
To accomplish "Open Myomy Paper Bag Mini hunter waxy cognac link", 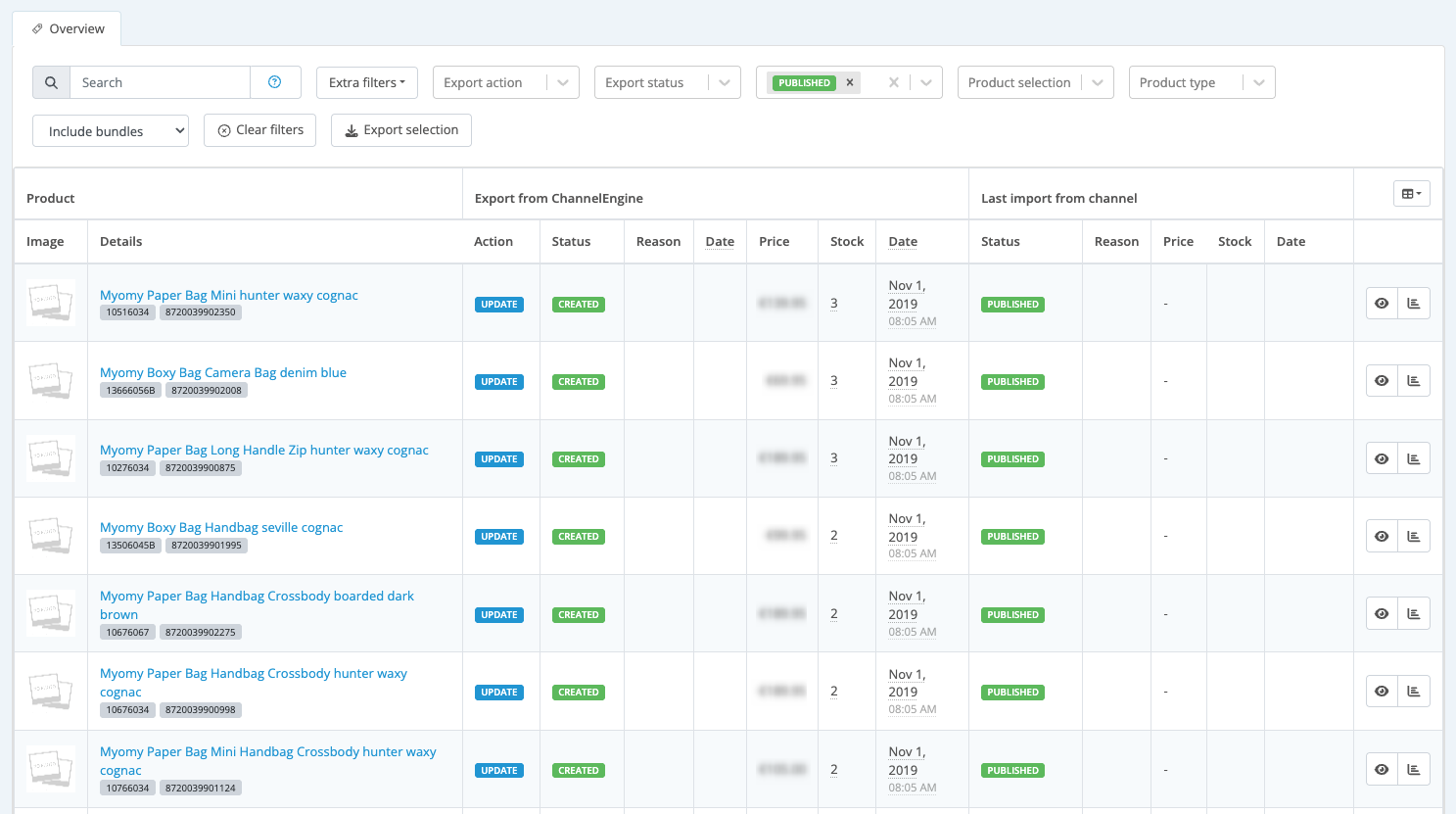I will tap(229, 295).
